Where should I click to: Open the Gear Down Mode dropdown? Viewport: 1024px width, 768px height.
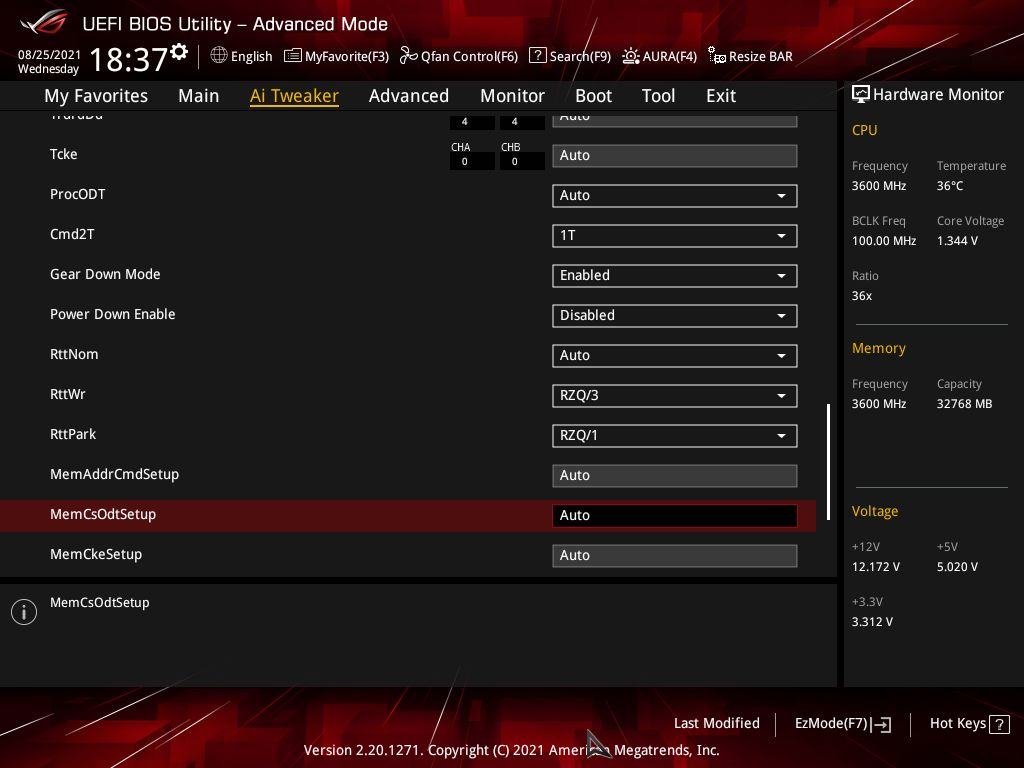click(x=675, y=276)
